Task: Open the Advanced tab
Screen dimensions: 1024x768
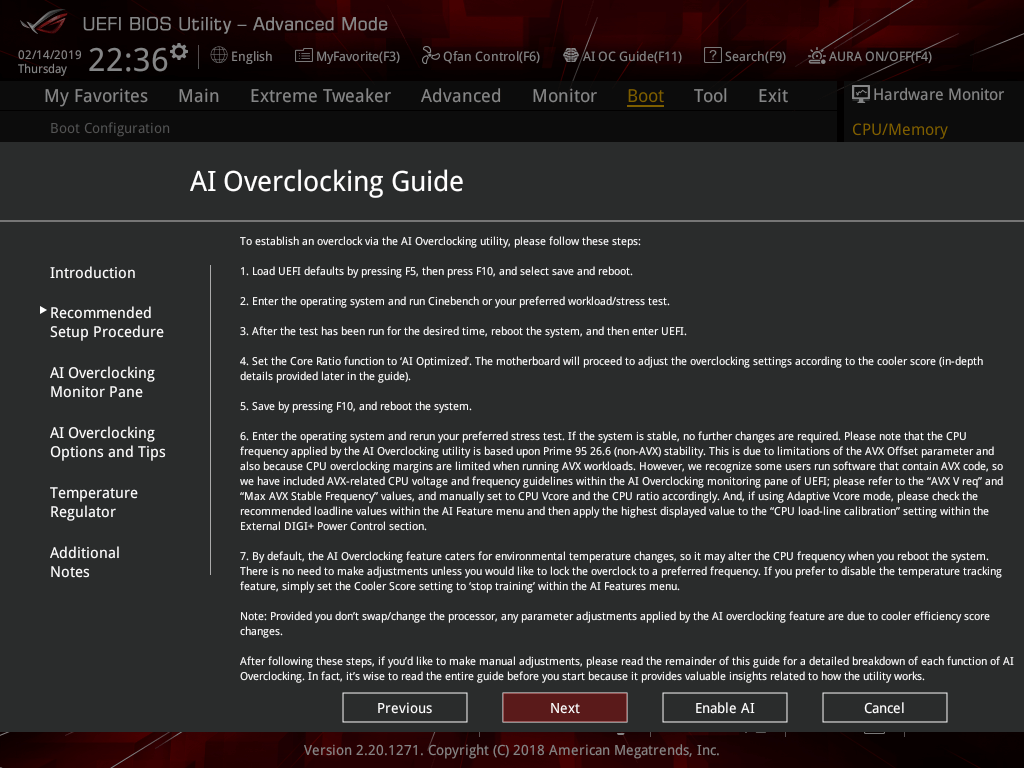Action: 460,96
